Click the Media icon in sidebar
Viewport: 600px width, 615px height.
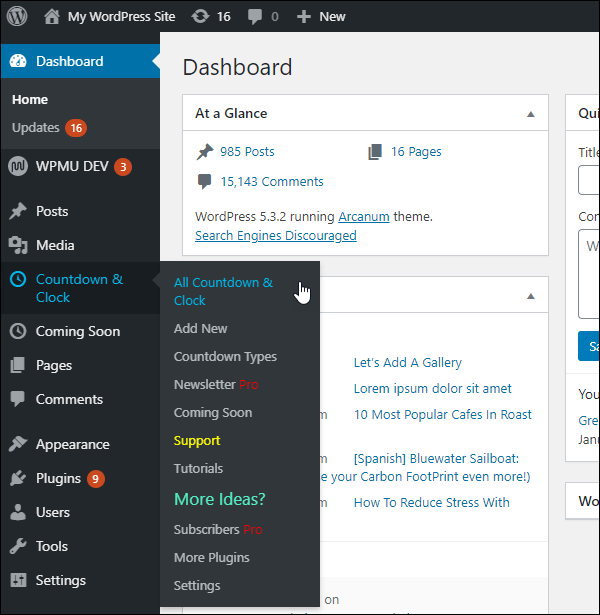(18, 245)
